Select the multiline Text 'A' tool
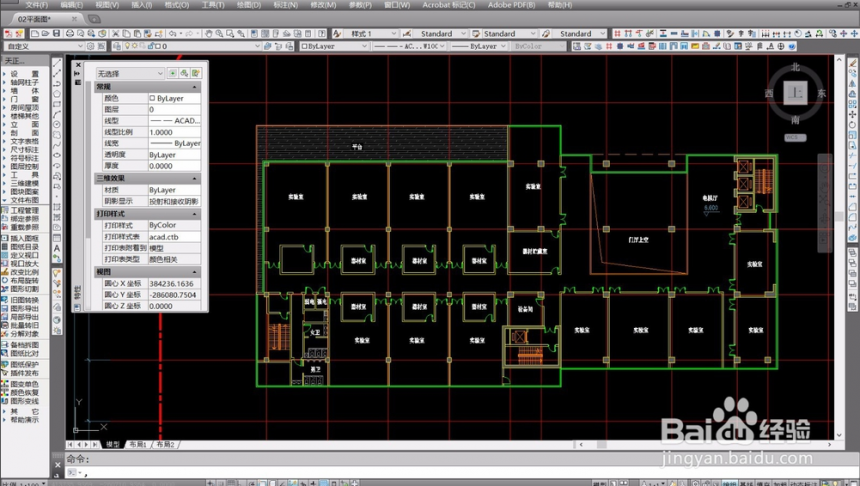The image size is (860, 486). click(x=57, y=248)
